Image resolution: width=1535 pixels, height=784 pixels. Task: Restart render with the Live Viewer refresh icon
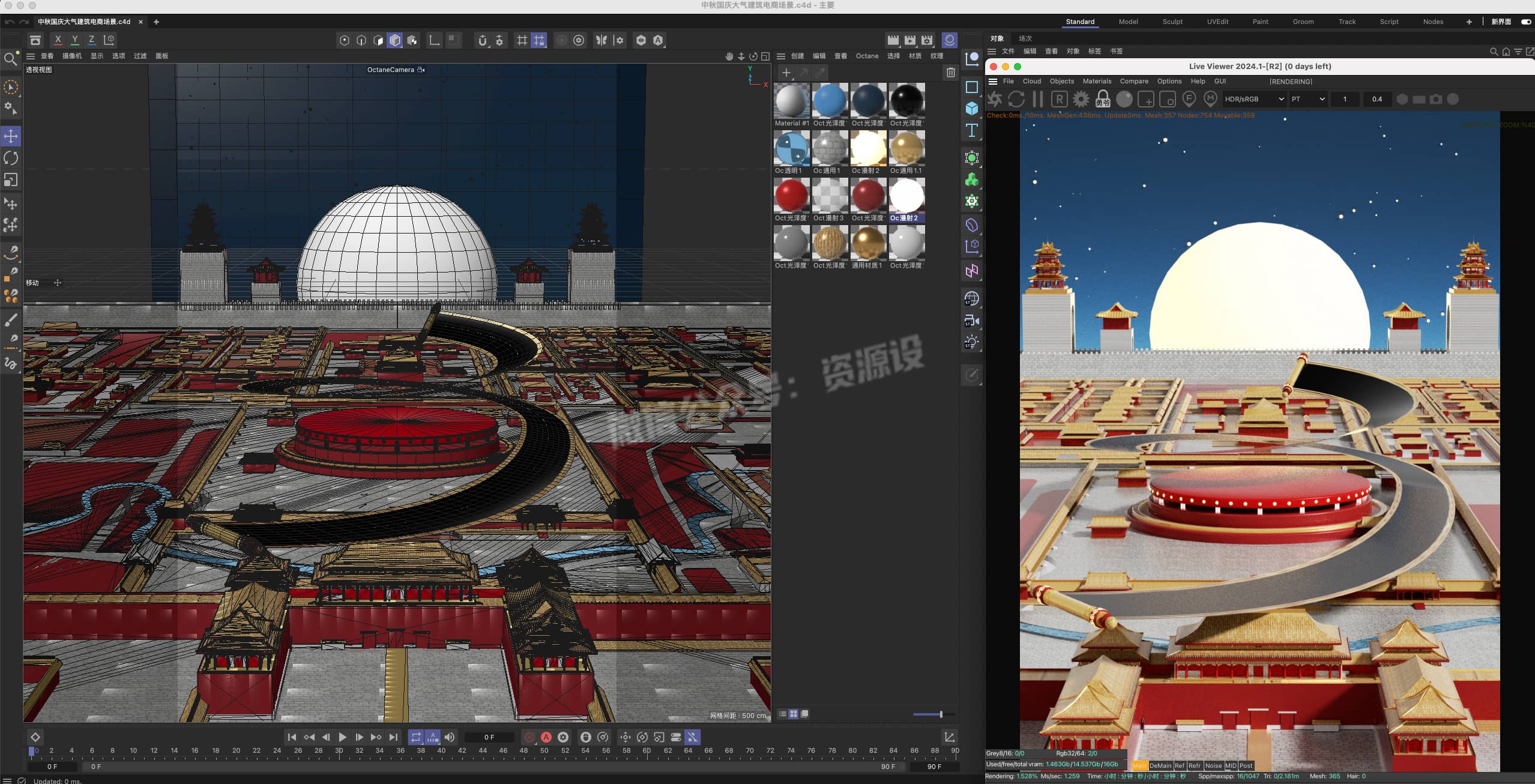(1016, 99)
